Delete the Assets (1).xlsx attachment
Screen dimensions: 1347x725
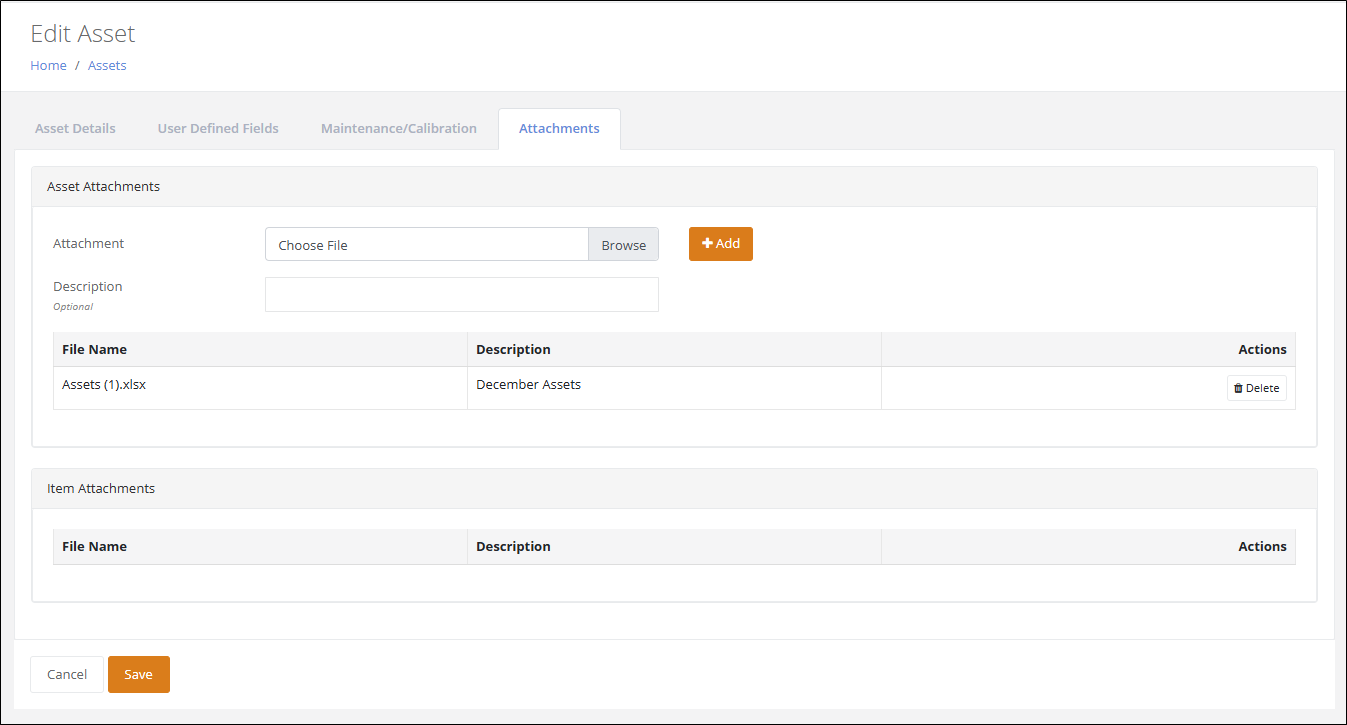(x=1257, y=388)
